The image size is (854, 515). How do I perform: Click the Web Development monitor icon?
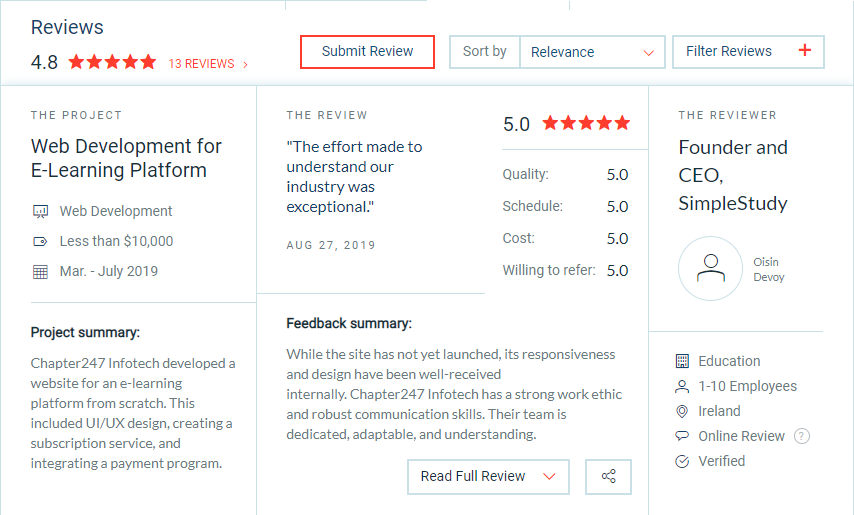41,211
